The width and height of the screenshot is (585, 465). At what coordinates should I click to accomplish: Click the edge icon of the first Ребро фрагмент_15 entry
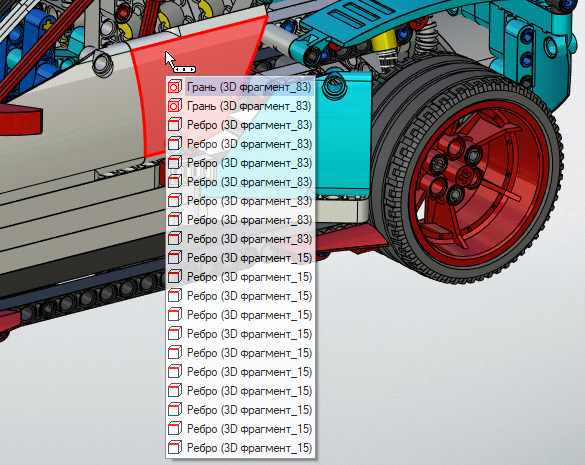tap(175, 258)
